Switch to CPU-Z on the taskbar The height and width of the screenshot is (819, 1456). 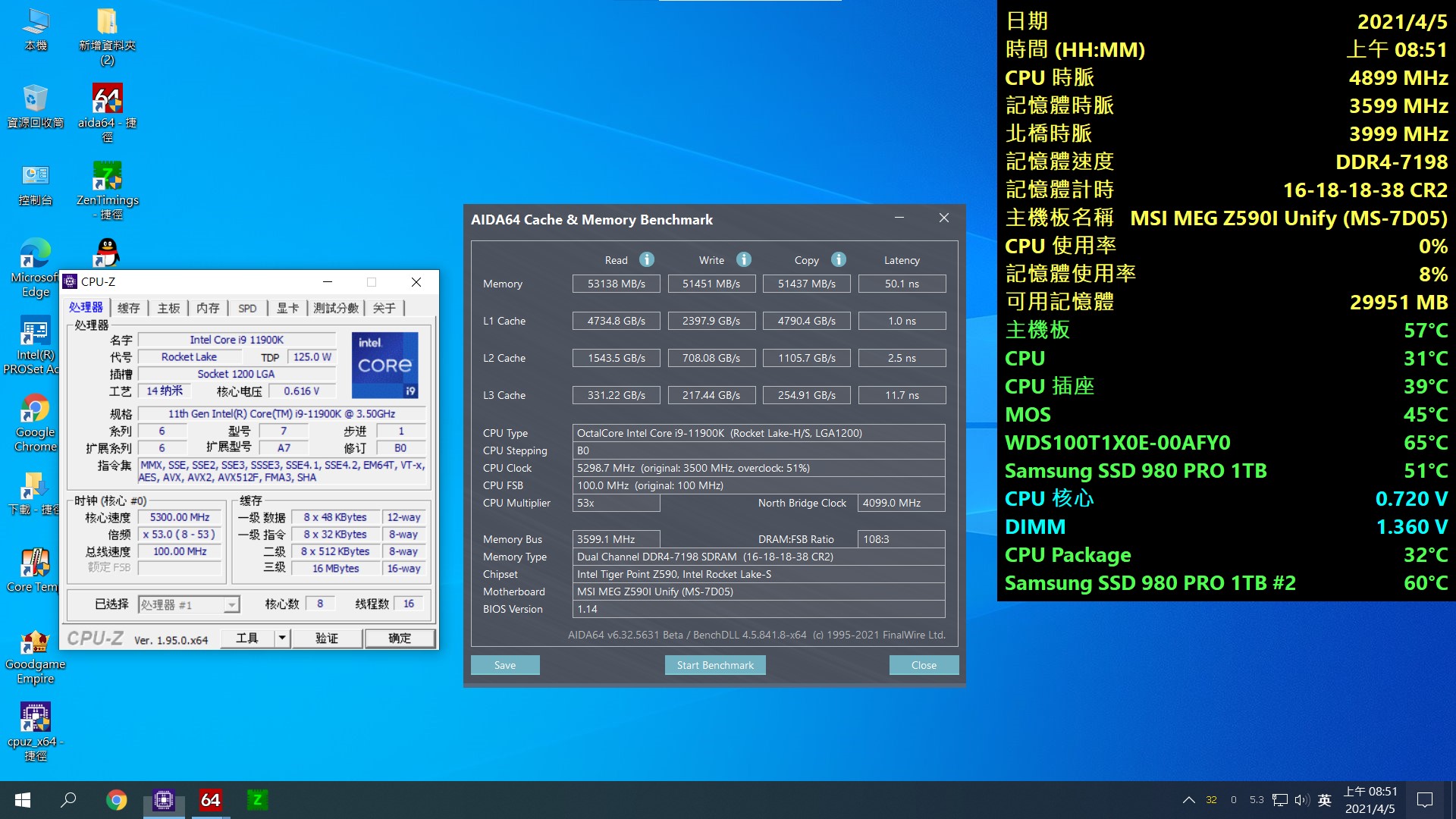click(164, 800)
